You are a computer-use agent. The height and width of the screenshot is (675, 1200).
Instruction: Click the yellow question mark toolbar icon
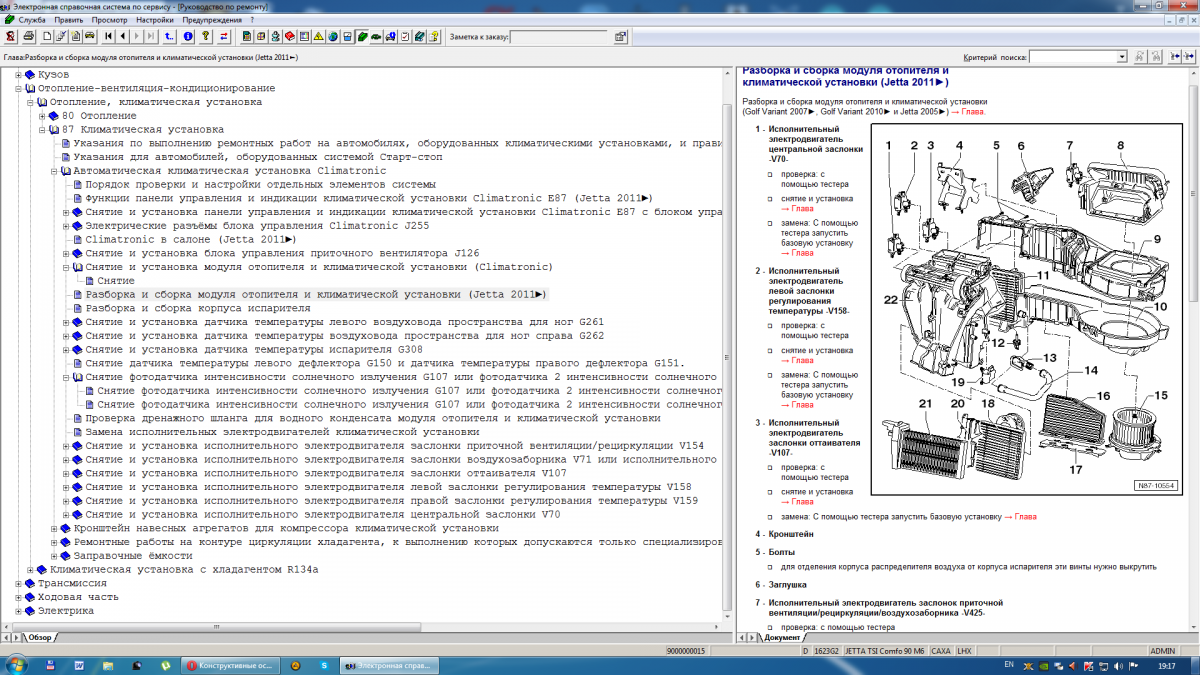205,37
